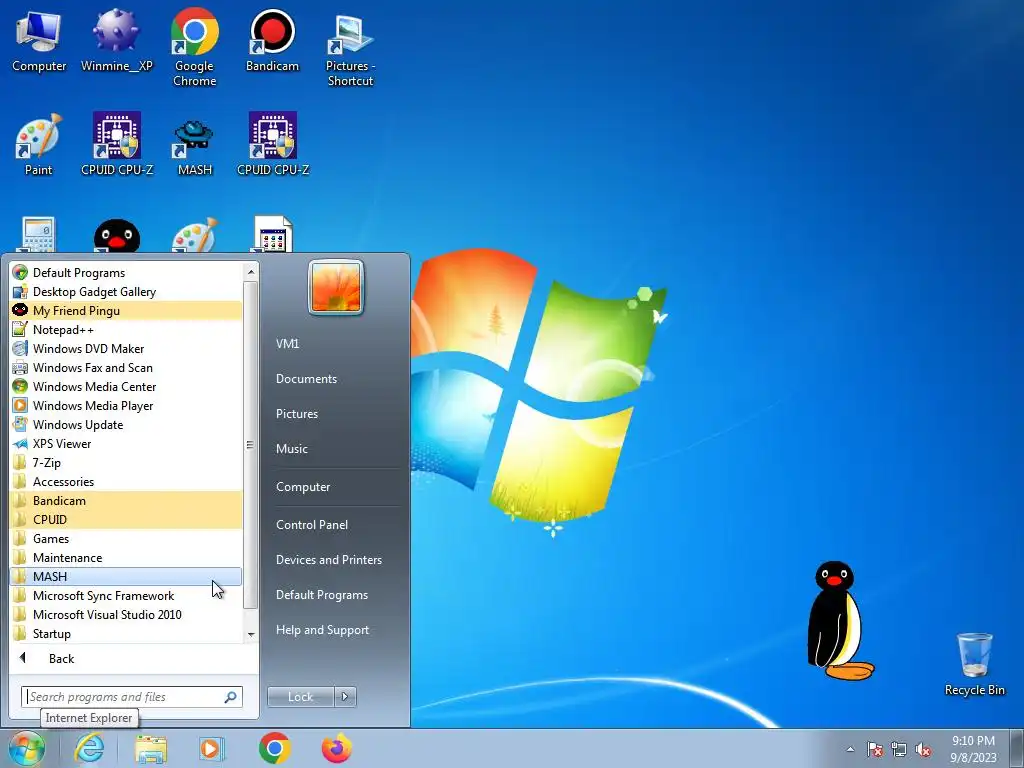Open Windows Explorer from the taskbar
Screen dimensions: 1024x768
(x=151, y=748)
